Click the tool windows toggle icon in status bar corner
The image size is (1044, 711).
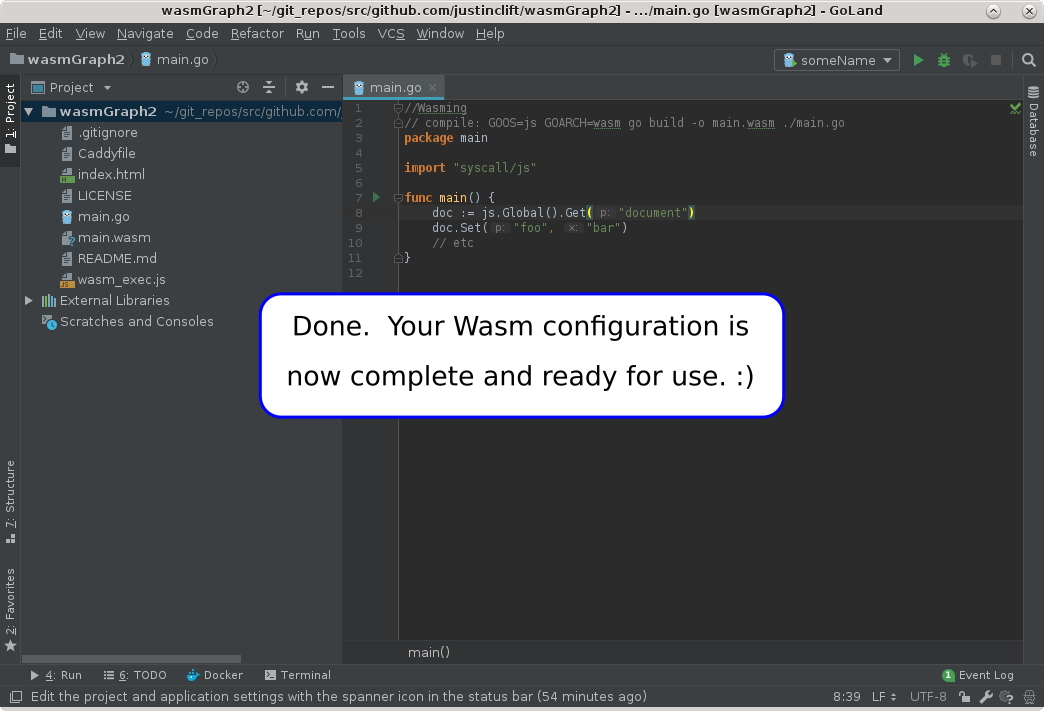click(x=16, y=696)
